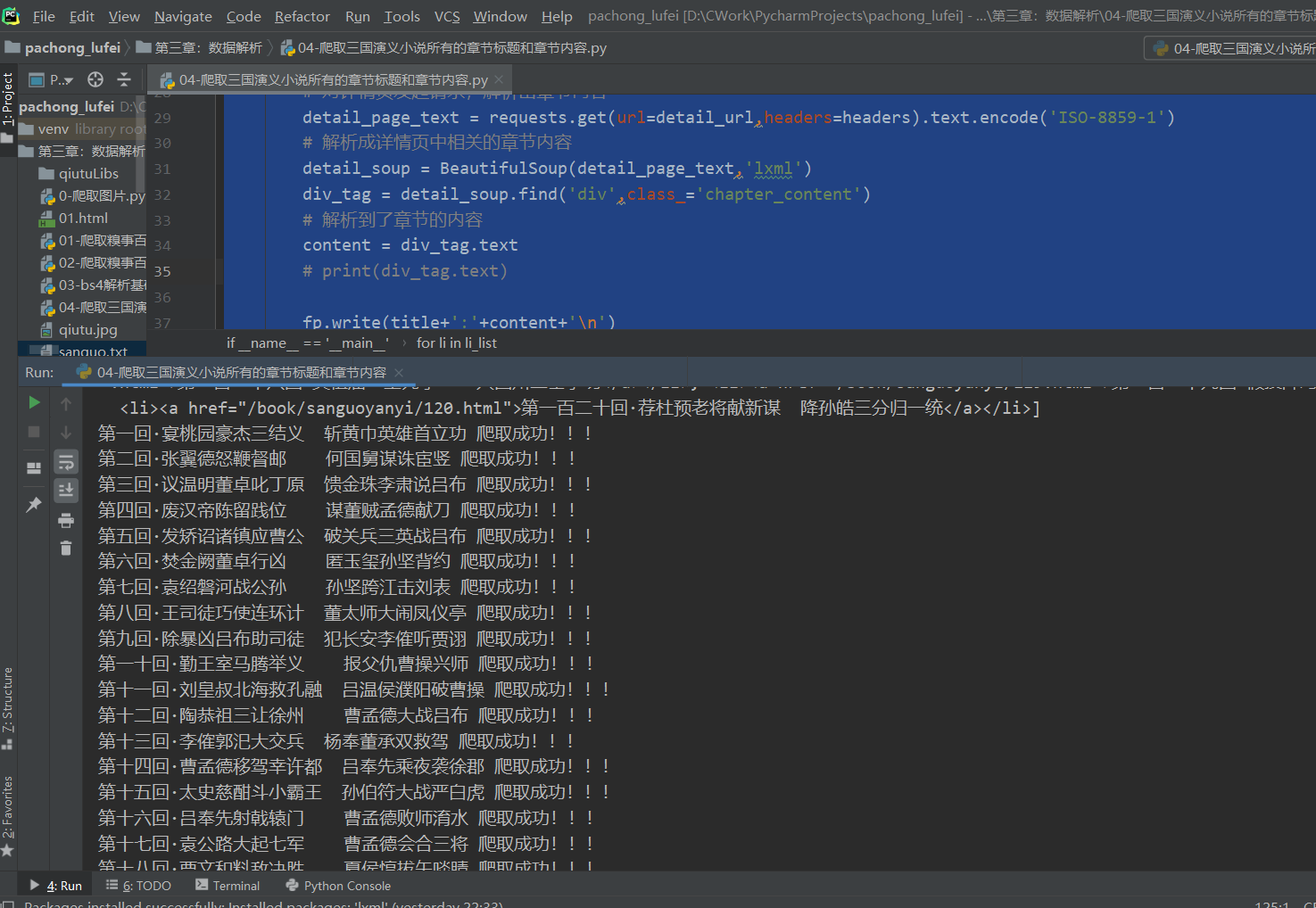Expand the venv library root folder
The height and width of the screenshot is (908, 1316).
[80, 128]
